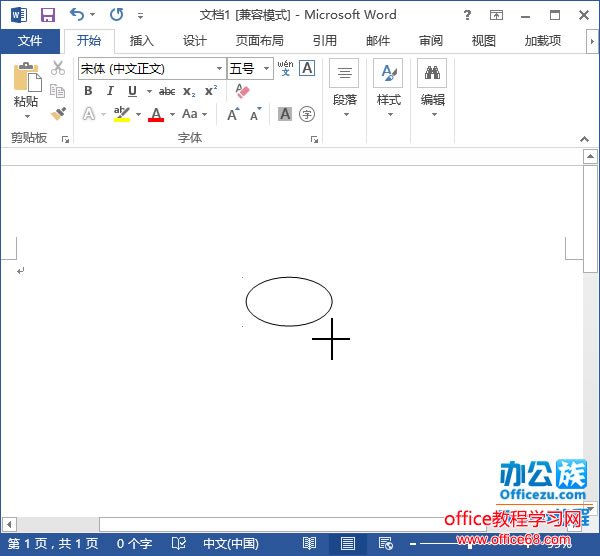The image size is (600, 556).
Task: Open font color dropdown arrow
Action: pos(173,114)
